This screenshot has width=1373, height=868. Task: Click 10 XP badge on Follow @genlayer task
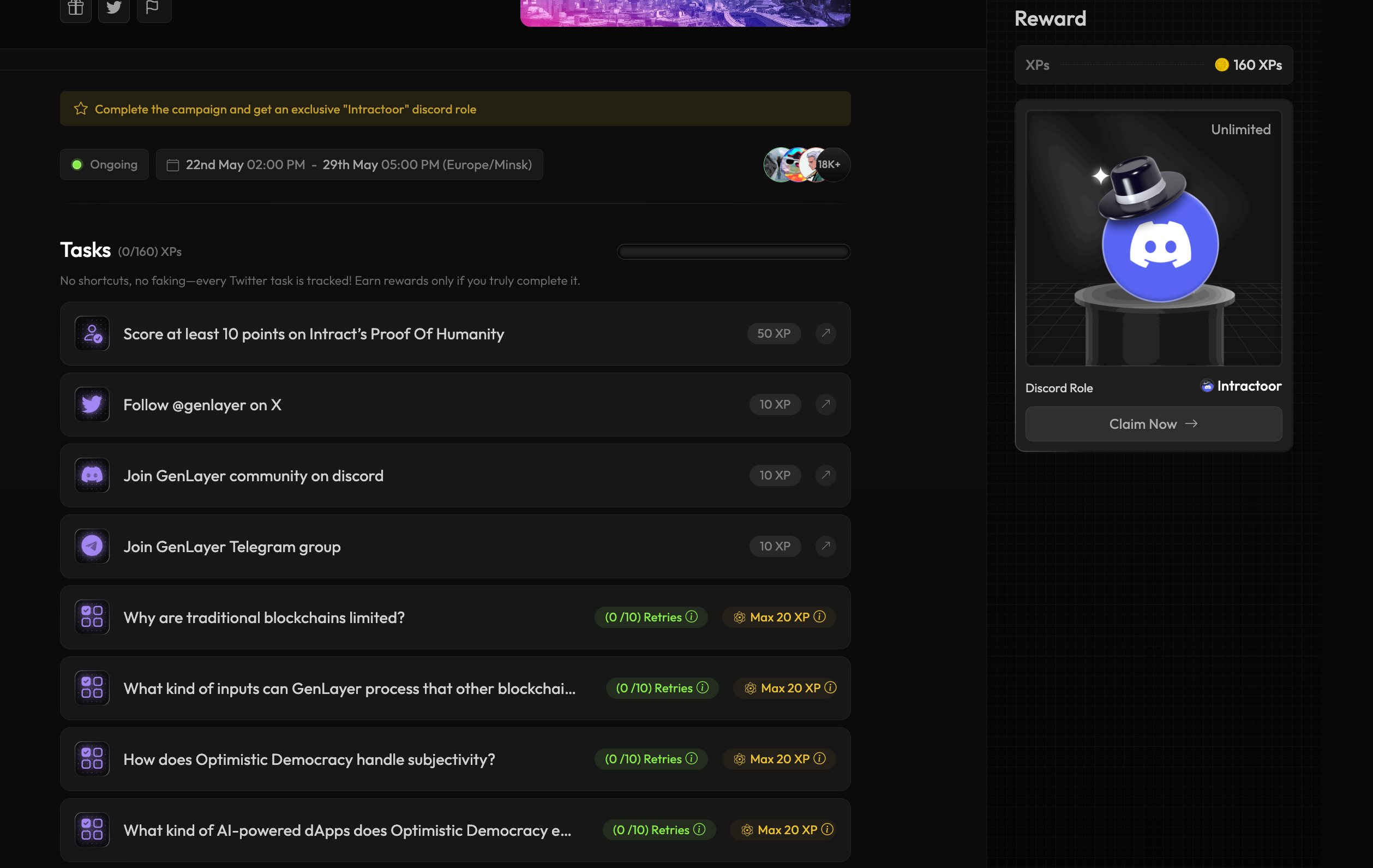click(x=775, y=404)
